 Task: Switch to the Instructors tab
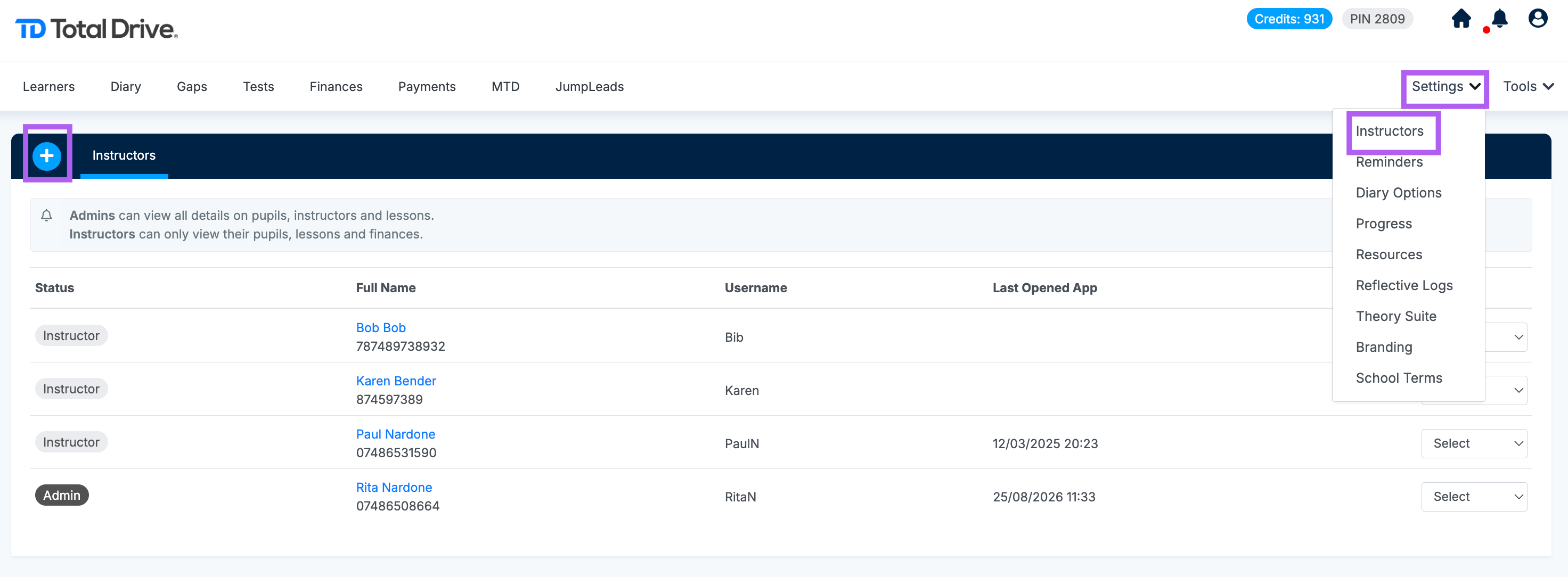coord(124,155)
